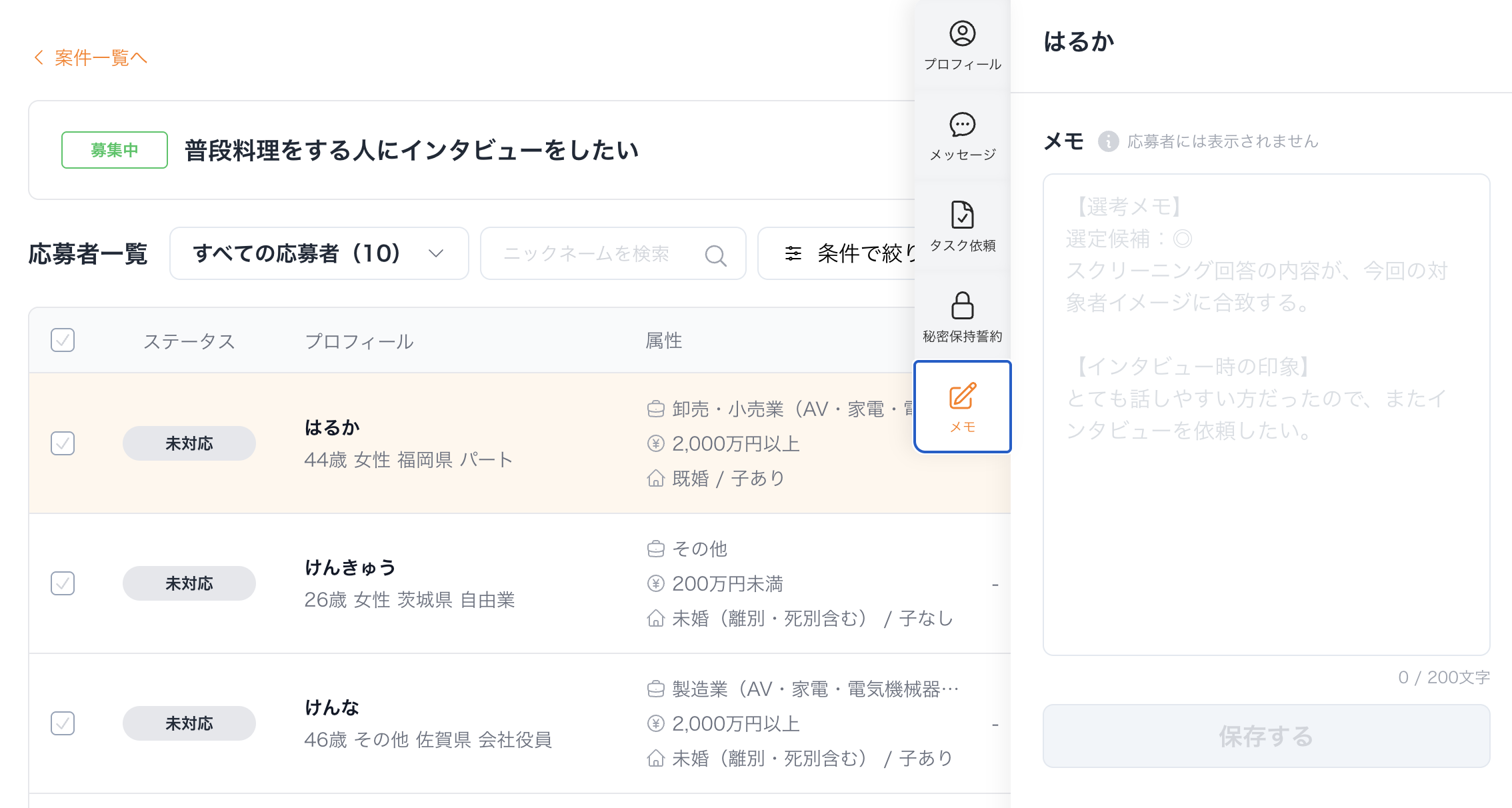Screen dimensions: 1512x808
Task: Click the filter sliders icon for 条件で絞り込み
Action: point(793,253)
